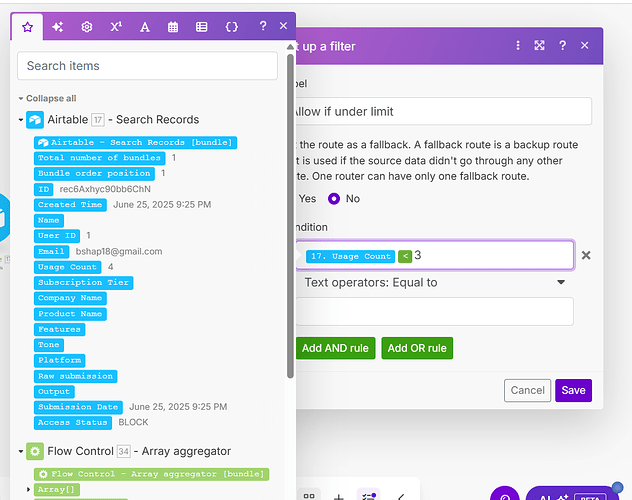
Task: Insert the Submission Date pill
Action: click(x=78, y=407)
